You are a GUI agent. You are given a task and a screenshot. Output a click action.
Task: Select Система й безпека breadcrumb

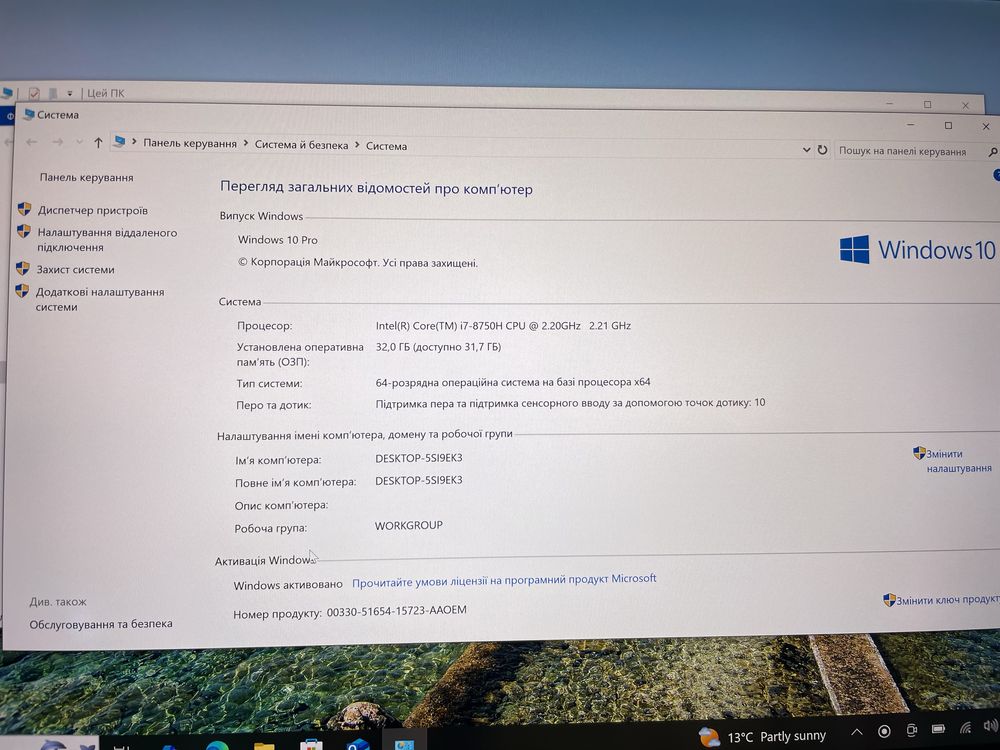301,145
